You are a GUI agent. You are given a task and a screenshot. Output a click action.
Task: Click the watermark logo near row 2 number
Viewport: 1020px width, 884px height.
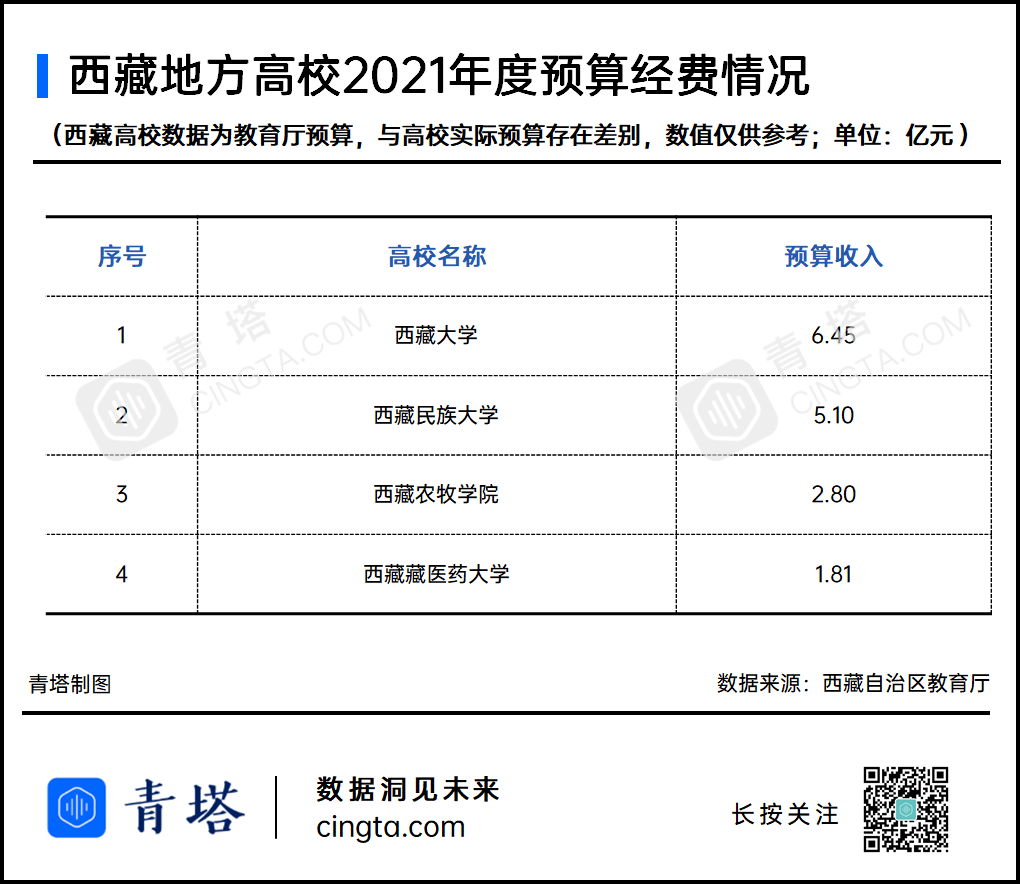[x=127, y=410]
